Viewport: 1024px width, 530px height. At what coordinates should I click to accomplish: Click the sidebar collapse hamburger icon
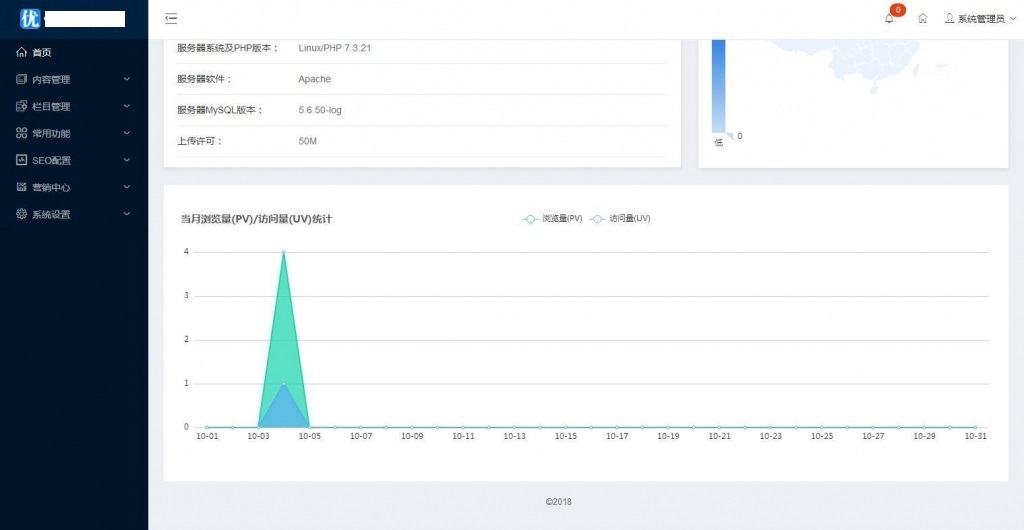[x=171, y=18]
